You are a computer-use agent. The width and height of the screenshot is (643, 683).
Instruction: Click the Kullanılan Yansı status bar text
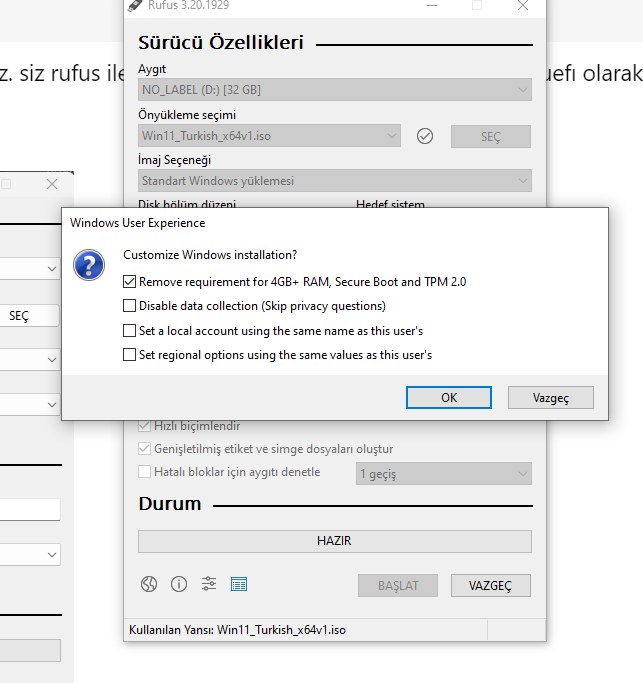(x=237, y=630)
